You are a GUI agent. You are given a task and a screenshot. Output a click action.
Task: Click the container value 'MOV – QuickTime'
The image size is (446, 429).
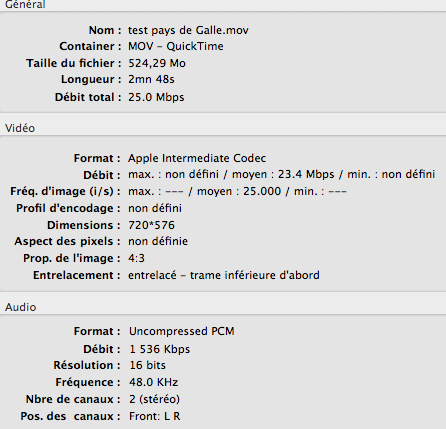click(x=176, y=46)
